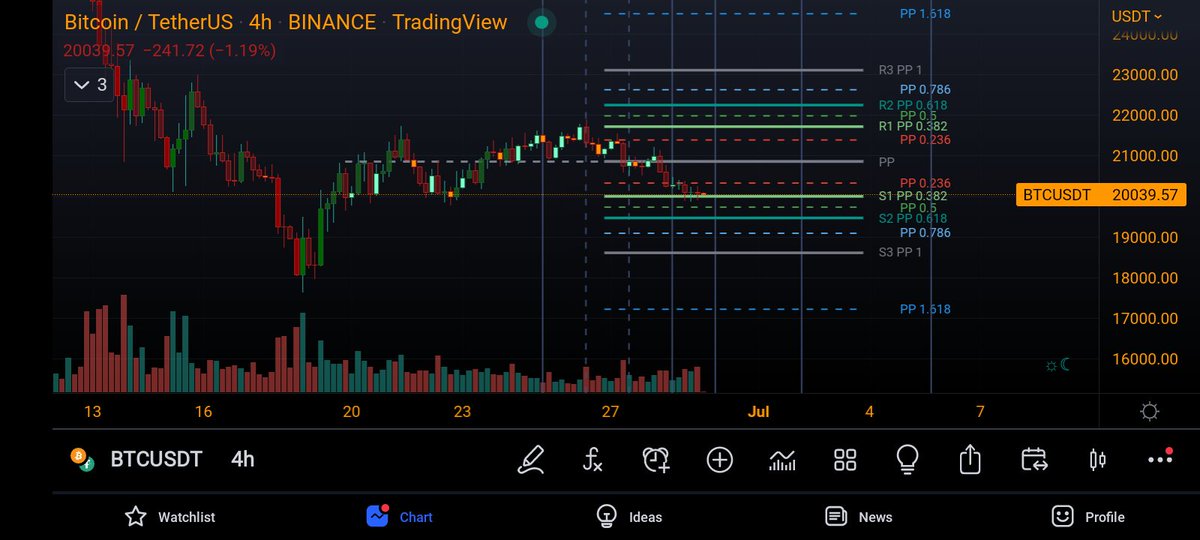Select the R2 PP 0.618 pivot label

[x=912, y=105]
